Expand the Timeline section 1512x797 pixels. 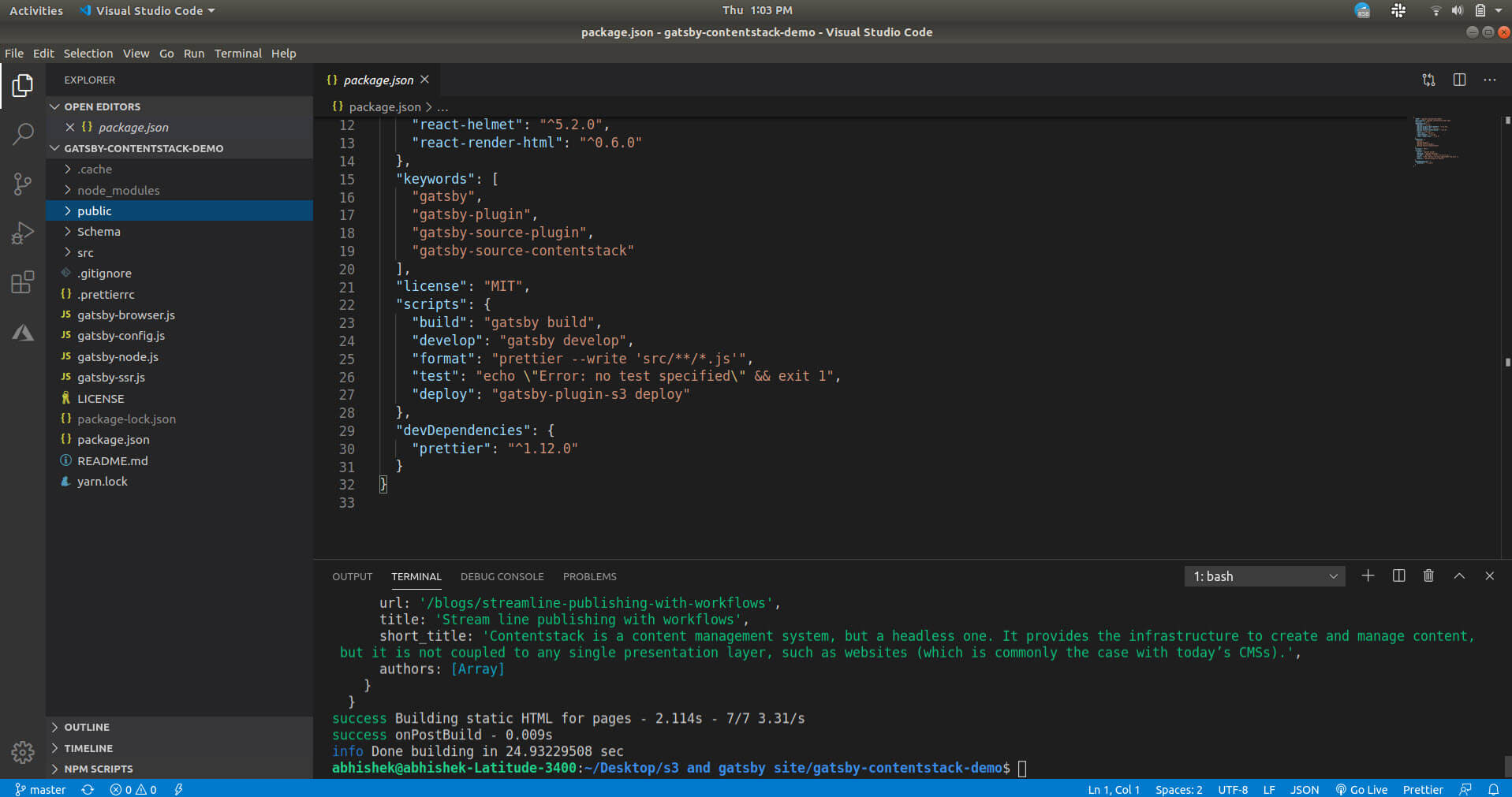179,748
